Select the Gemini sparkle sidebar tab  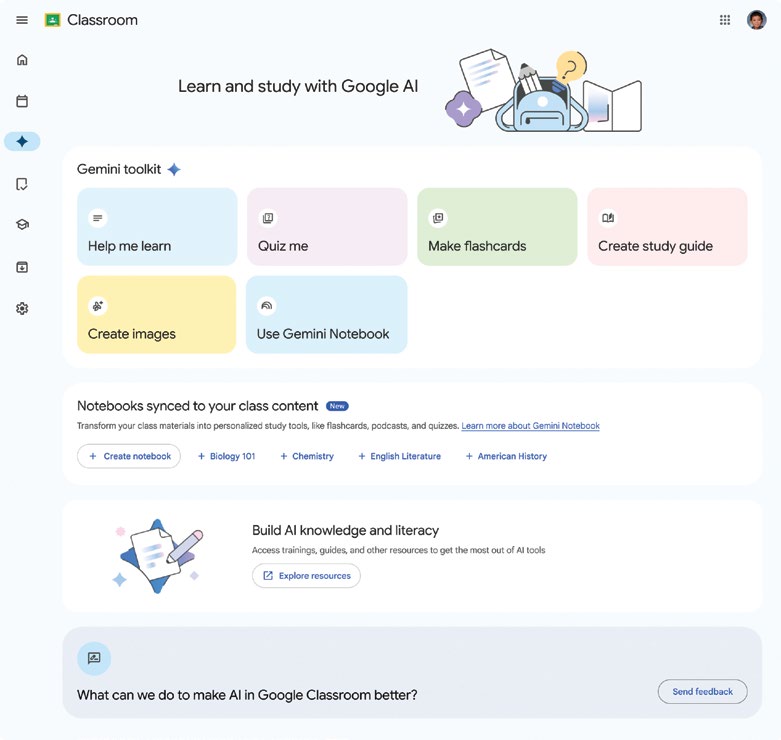[x=22, y=141]
